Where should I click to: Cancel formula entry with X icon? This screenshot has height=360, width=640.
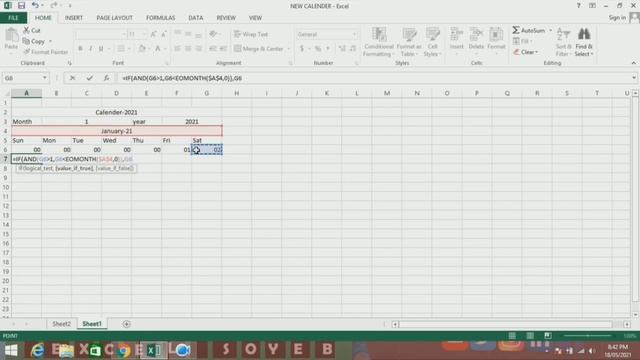(x=72, y=78)
